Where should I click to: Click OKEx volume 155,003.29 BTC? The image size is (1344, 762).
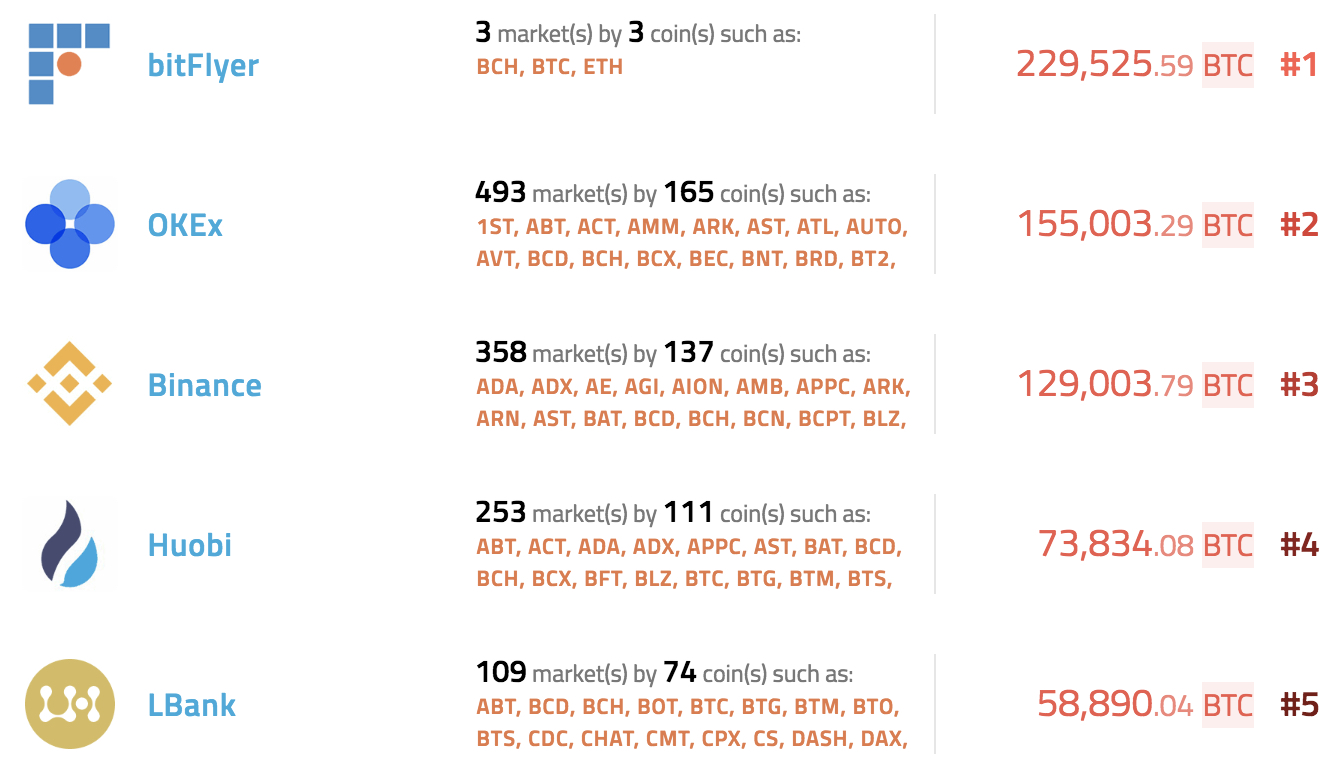click(x=1134, y=225)
